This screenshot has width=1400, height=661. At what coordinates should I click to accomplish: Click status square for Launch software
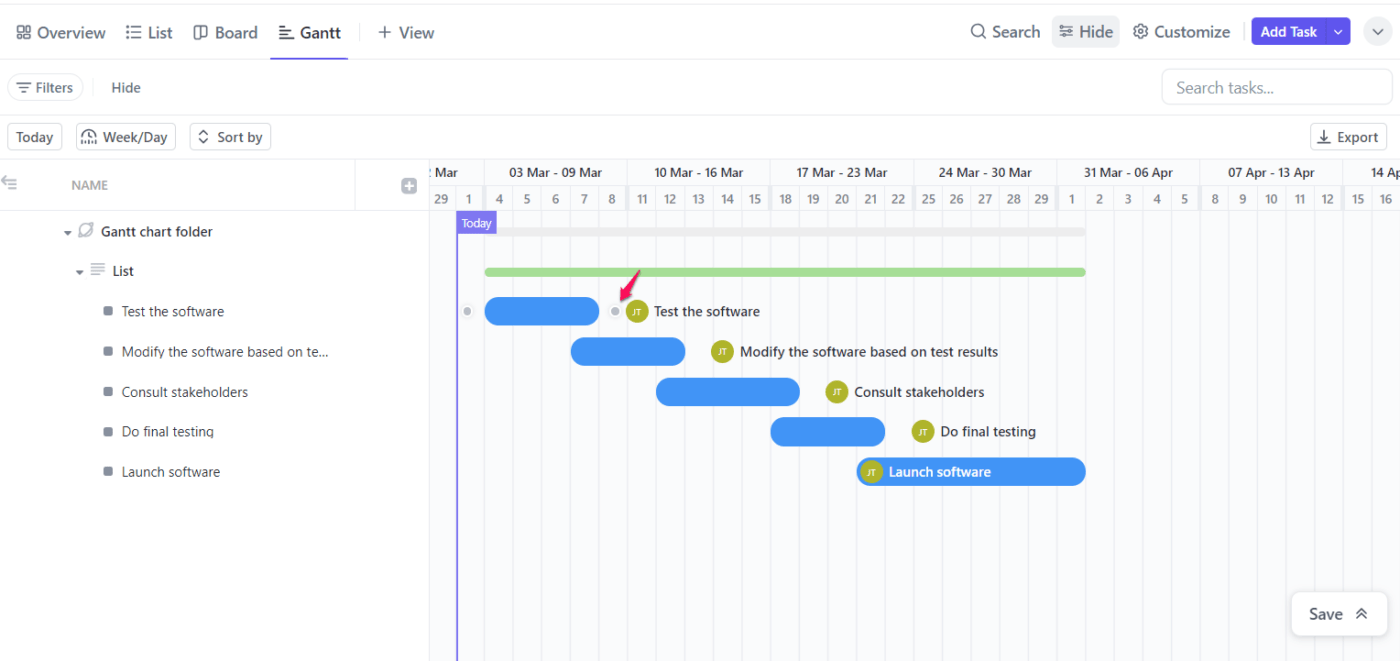click(x=108, y=471)
